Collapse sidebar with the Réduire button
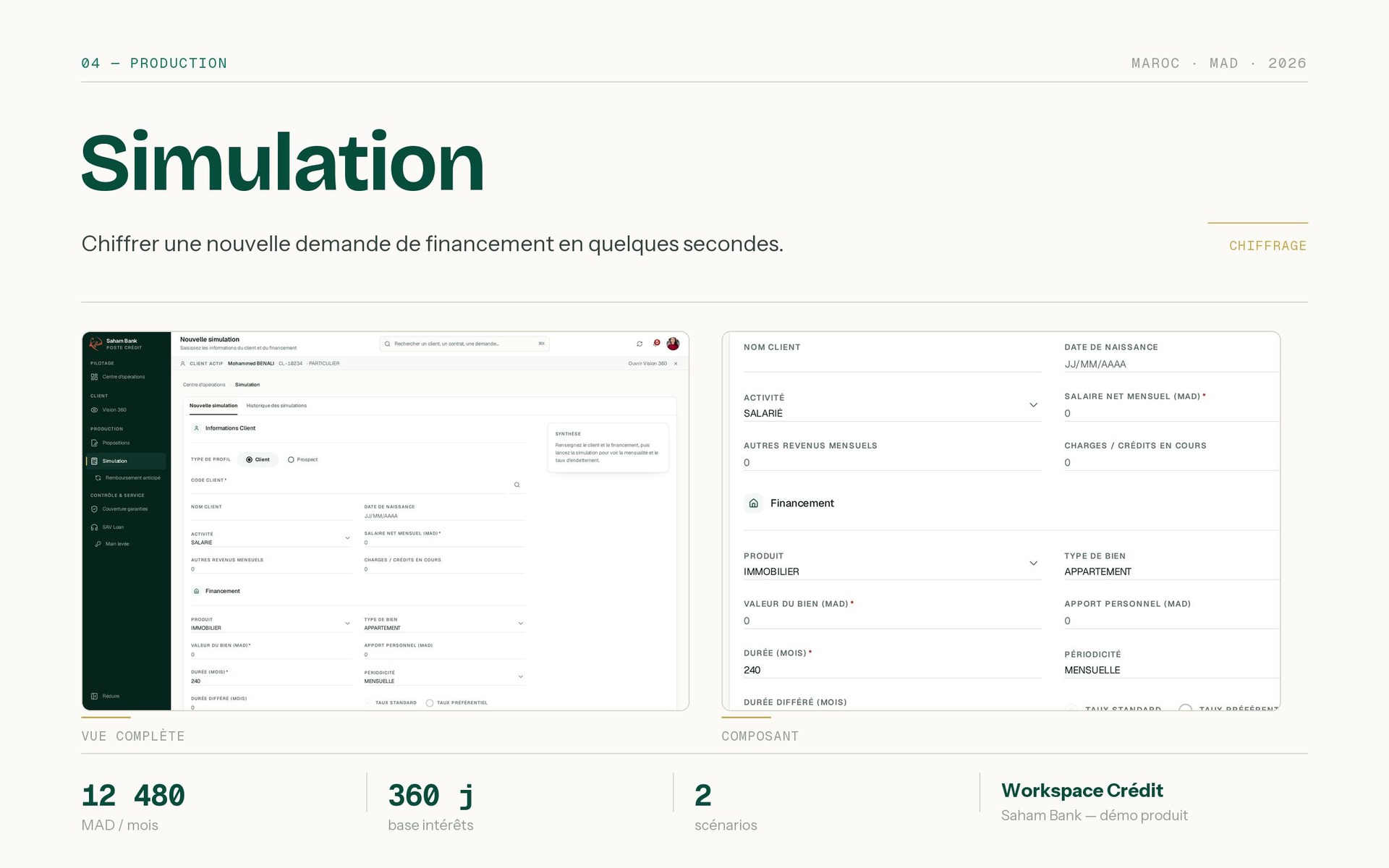This screenshot has height=868, width=1389. pos(106,697)
